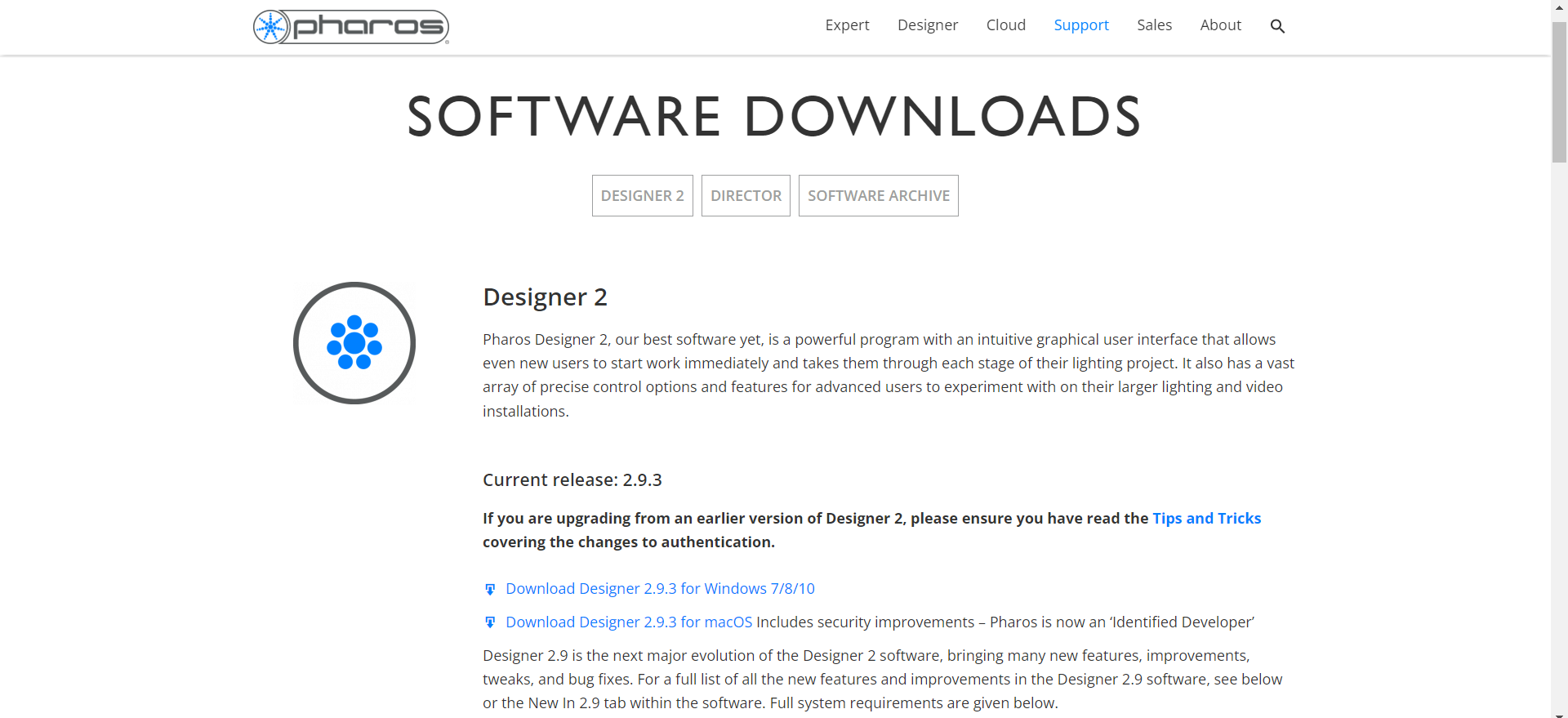Click the scrollbar up arrow
Image resolution: width=1568 pixels, height=718 pixels.
pyautogui.click(x=1559, y=7)
